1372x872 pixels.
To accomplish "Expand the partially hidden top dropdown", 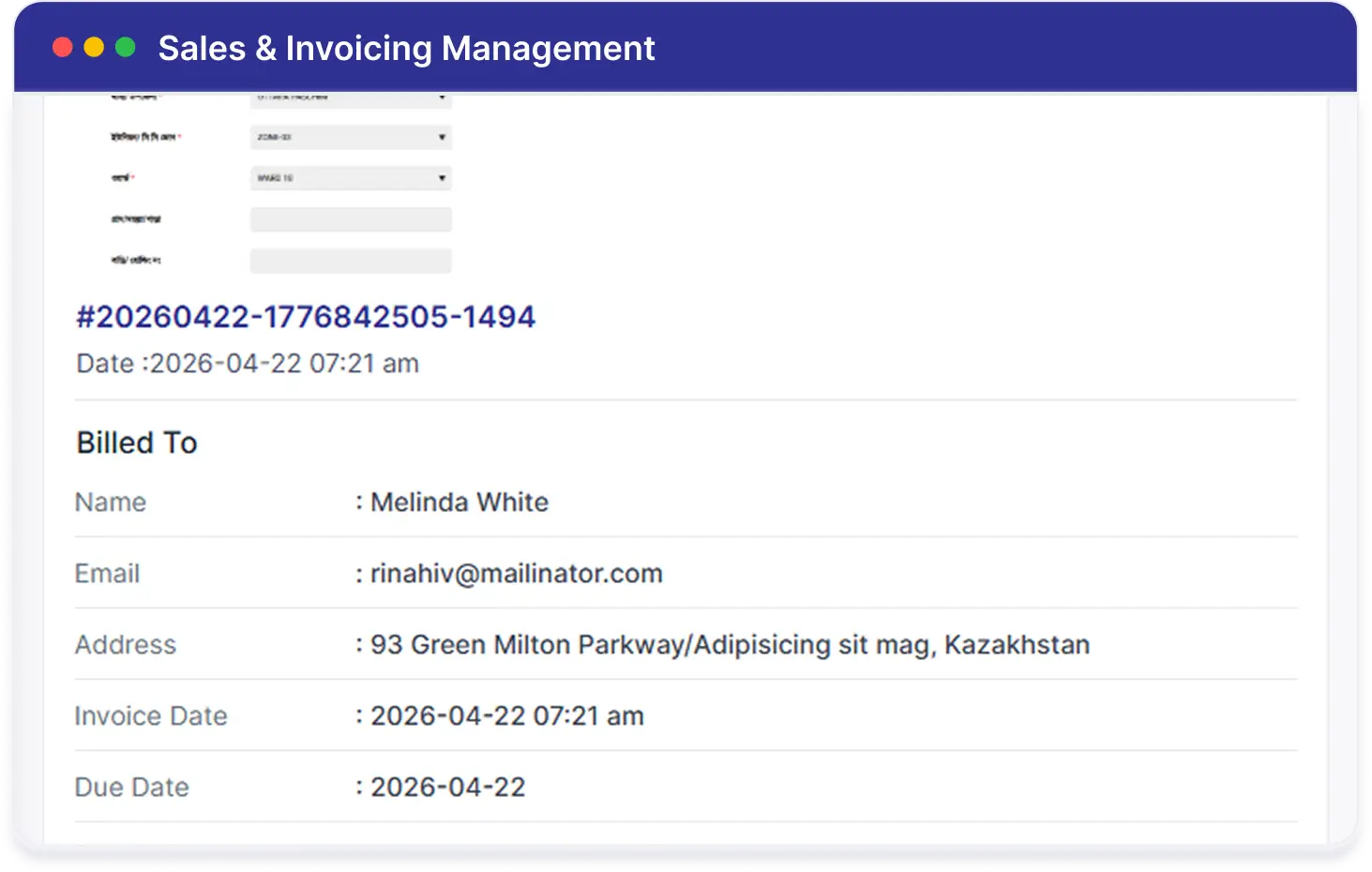I will coord(351,98).
